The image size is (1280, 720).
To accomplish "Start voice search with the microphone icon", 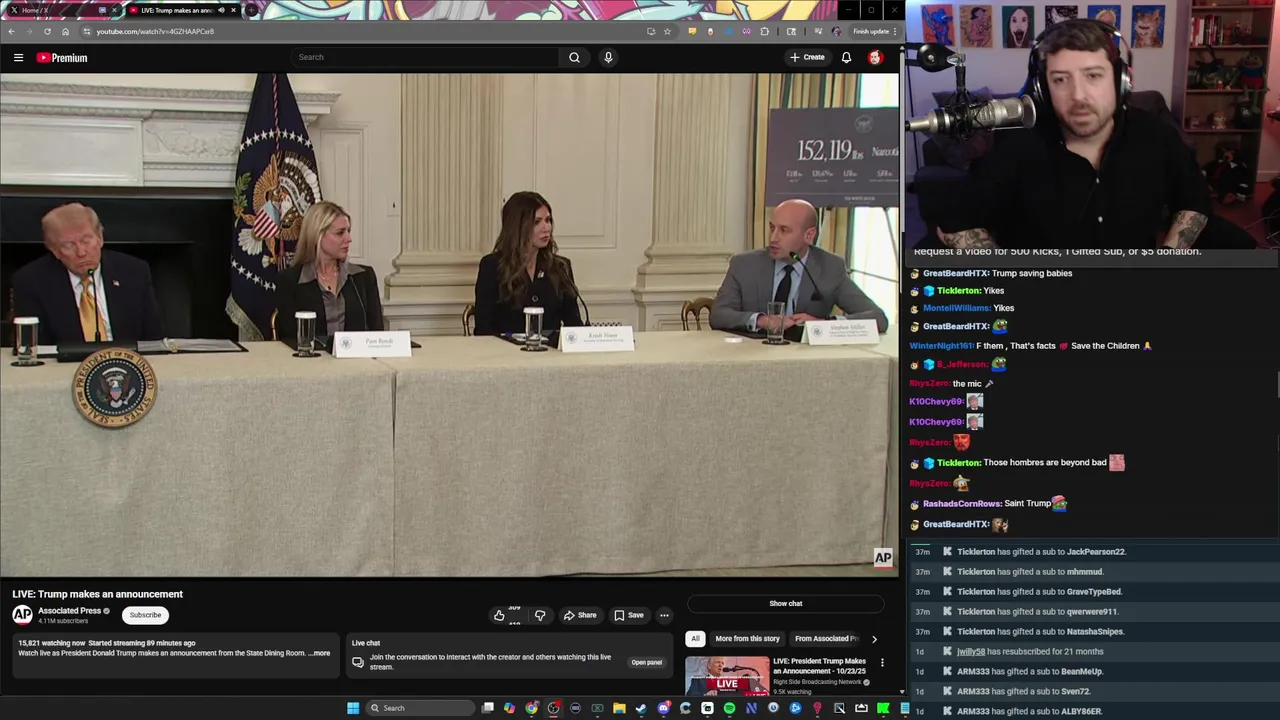I will pyautogui.click(x=608, y=57).
